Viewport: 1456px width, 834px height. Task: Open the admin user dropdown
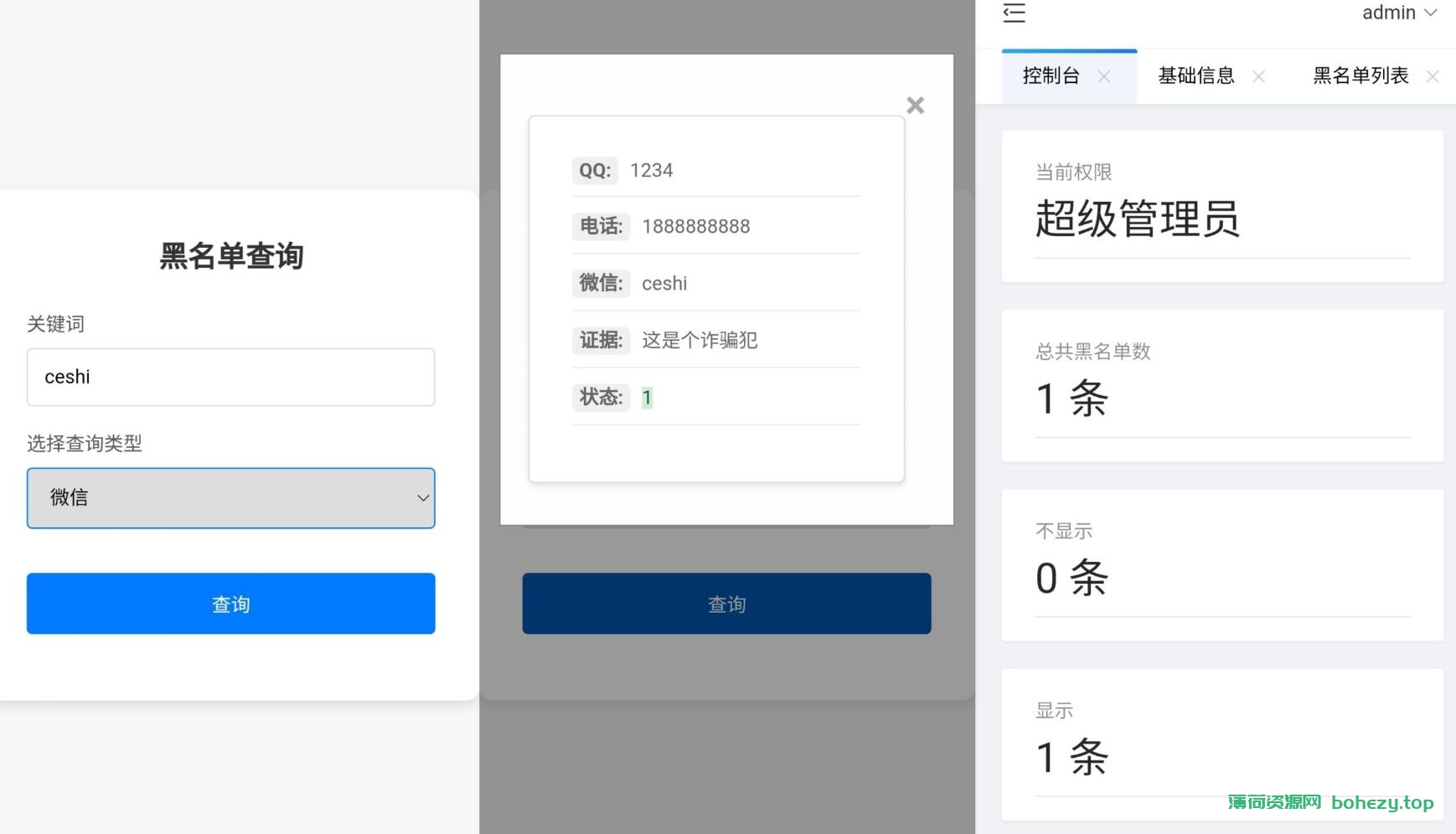(1399, 13)
